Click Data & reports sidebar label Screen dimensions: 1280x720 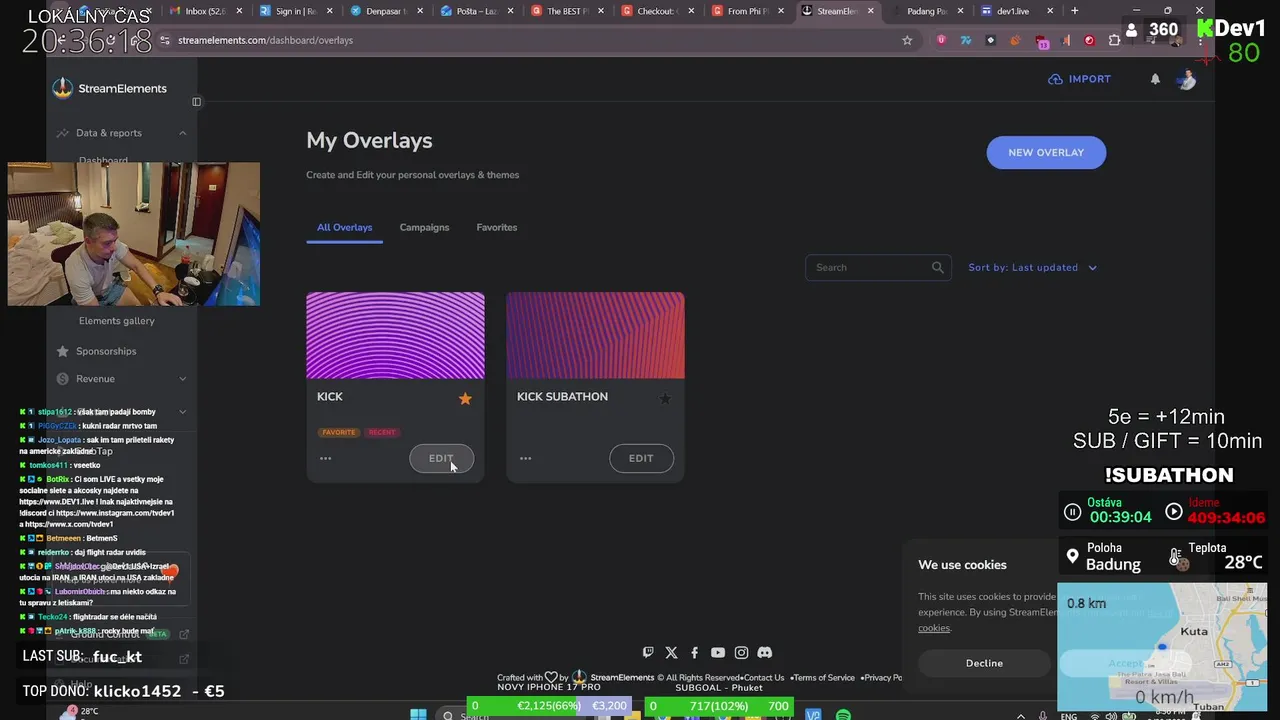(x=109, y=133)
